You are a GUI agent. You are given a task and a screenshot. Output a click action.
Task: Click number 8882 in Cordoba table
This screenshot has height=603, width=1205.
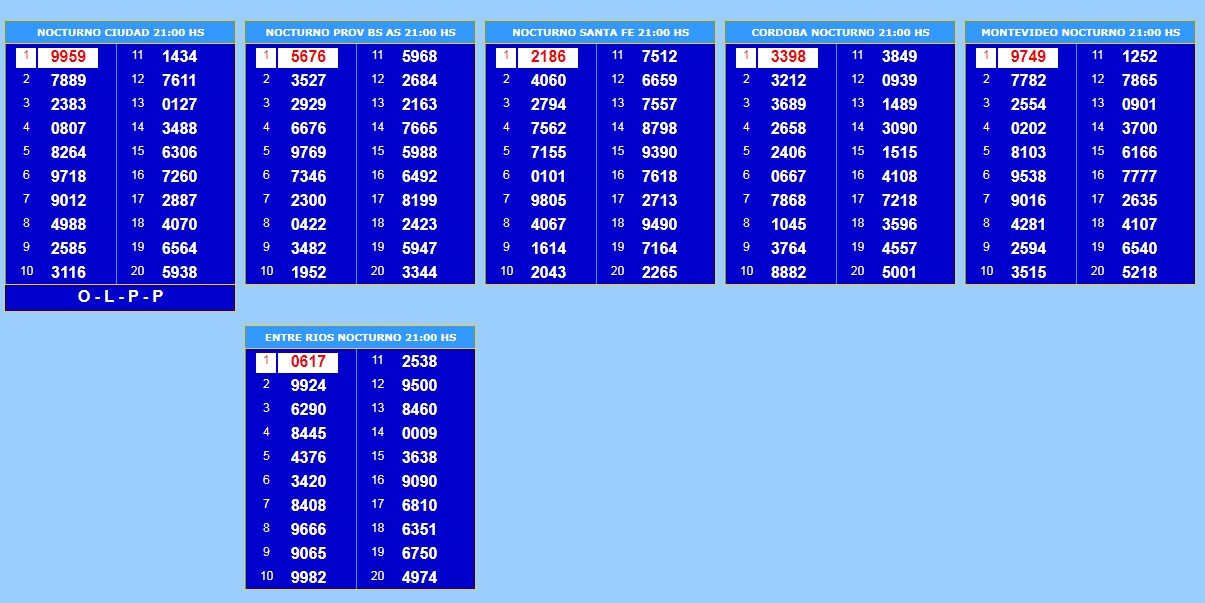point(788,272)
